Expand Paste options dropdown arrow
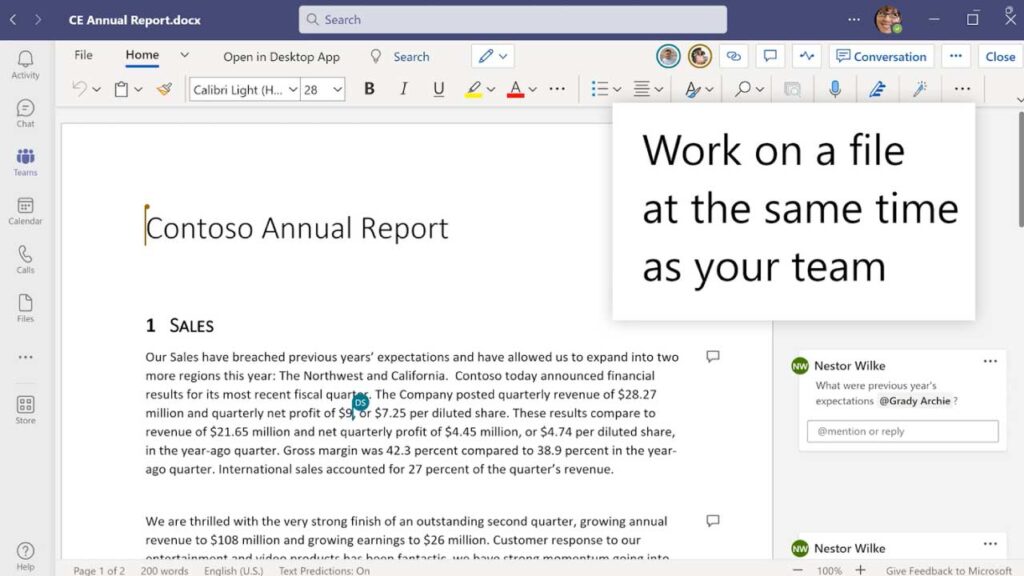The height and width of the screenshot is (576, 1024). (138, 89)
